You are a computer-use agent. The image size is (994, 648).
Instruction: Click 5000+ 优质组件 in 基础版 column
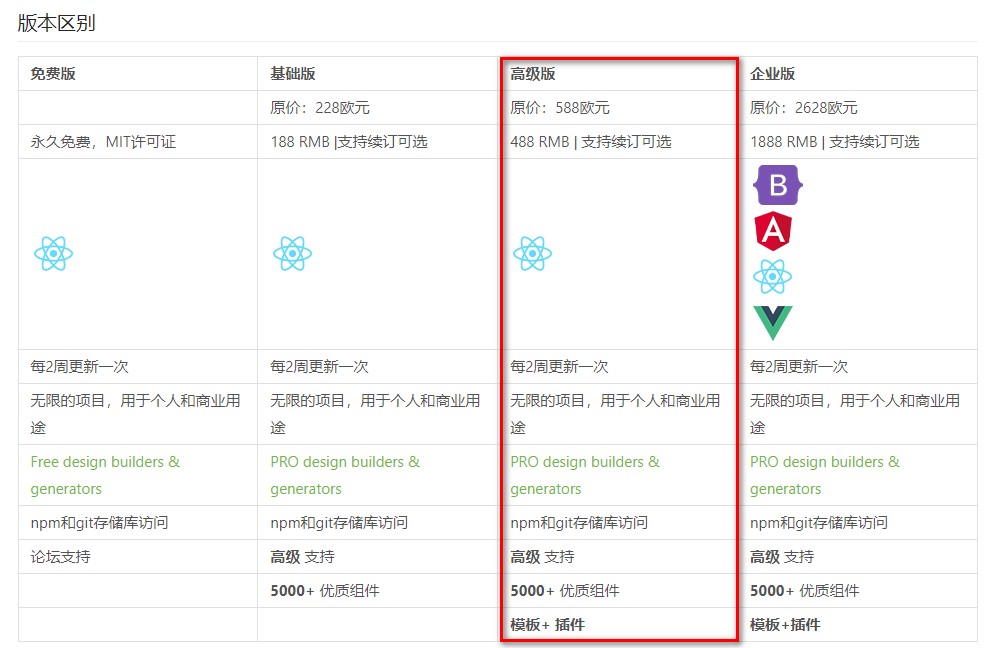pos(325,591)
